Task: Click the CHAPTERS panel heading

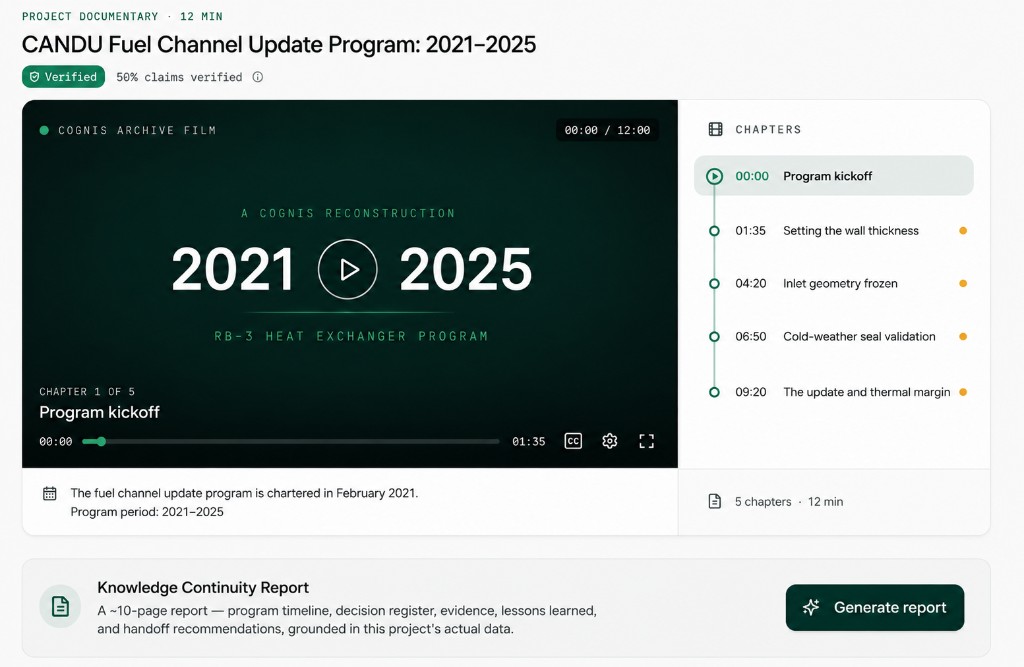Action: [x=768, y=129]
